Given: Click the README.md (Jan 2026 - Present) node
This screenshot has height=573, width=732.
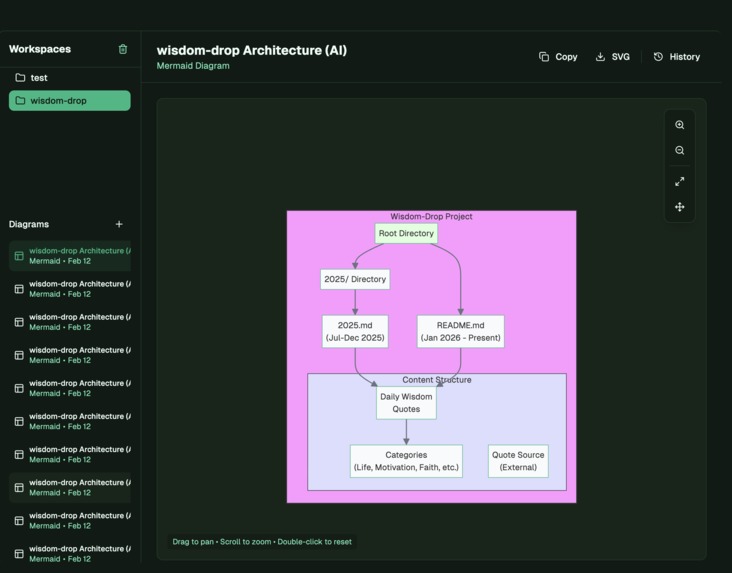Looking at the screenshot, I should point(460,332).
